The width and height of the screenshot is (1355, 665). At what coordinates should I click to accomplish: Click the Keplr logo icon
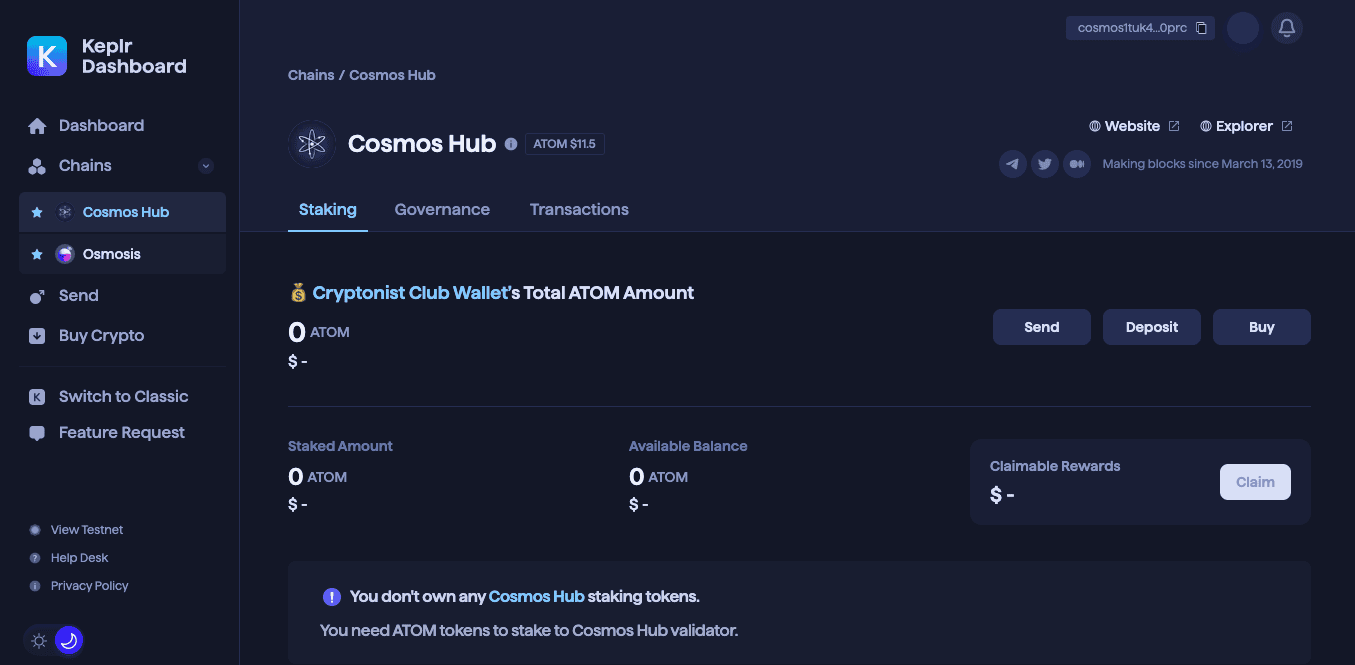47,56
